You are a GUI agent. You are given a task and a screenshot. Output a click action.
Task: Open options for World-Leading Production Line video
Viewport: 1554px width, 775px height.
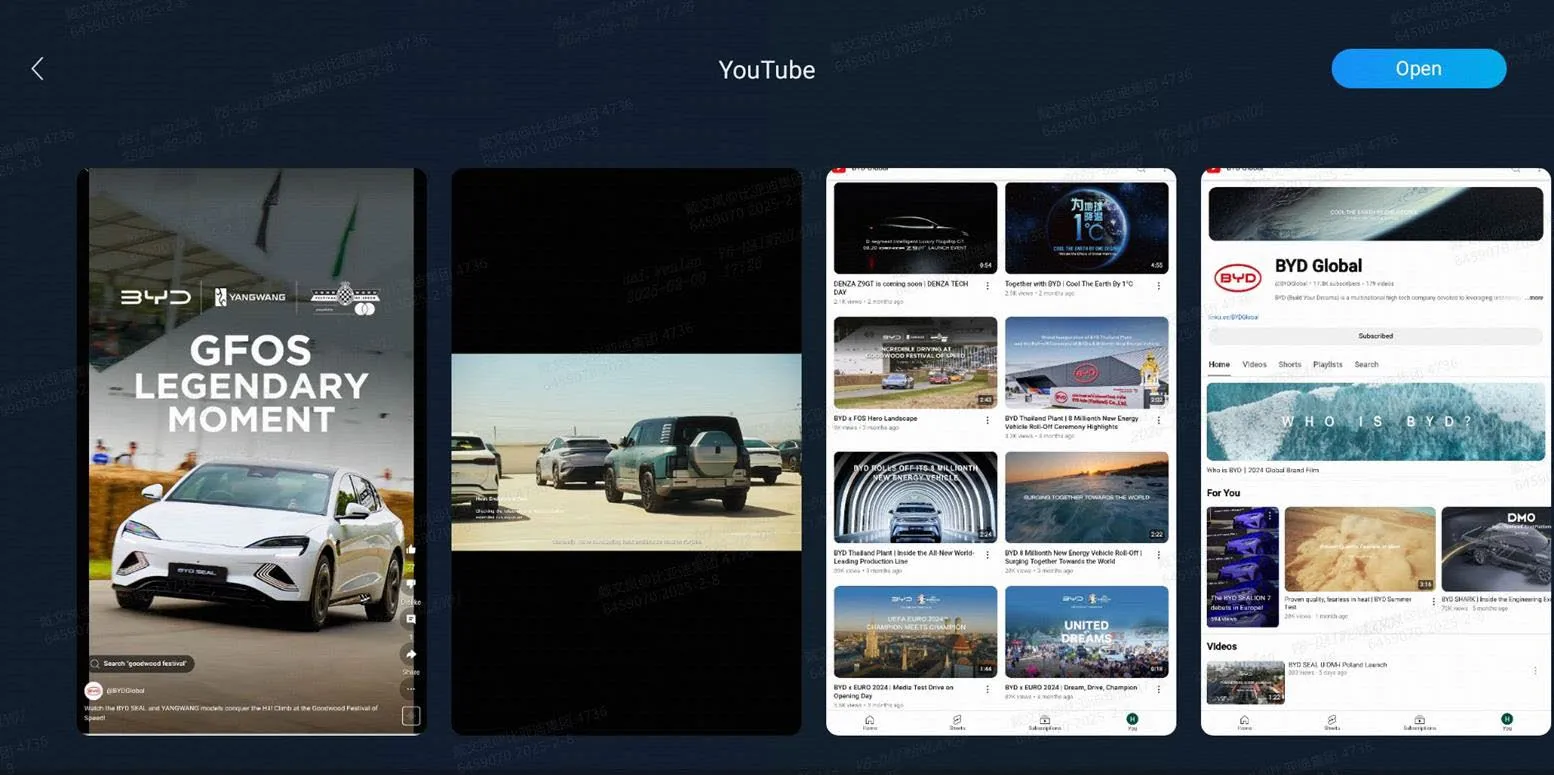tap(987, 555)
